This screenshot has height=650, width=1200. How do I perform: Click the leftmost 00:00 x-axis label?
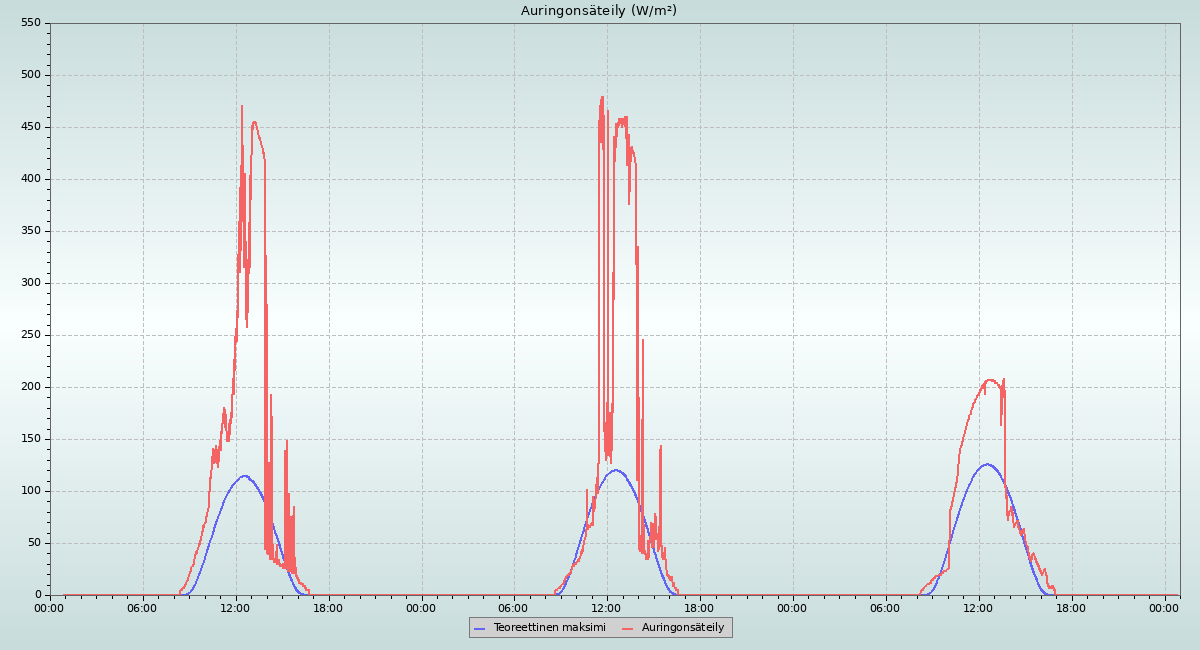click(50, 608)
